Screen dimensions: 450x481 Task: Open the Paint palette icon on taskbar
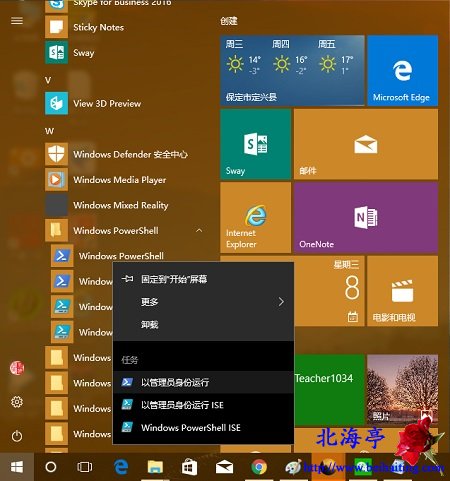(293, 467)
